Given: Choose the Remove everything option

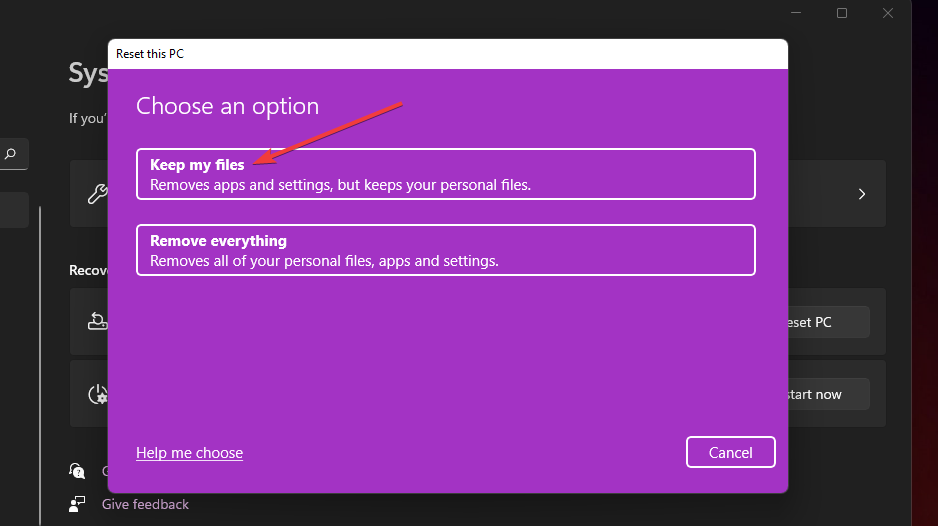Looking at the screenshot, I should click(446, 250).
